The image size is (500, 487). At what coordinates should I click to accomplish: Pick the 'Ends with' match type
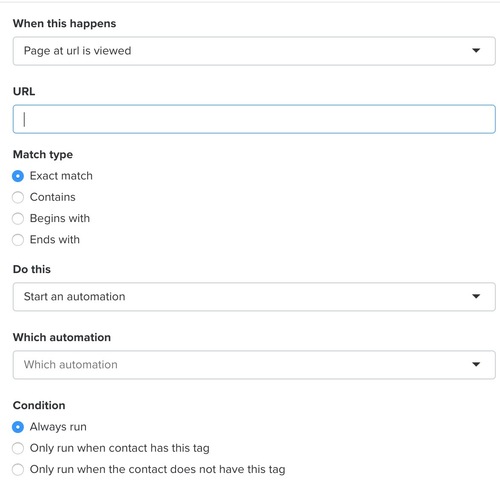pos(18,240)
